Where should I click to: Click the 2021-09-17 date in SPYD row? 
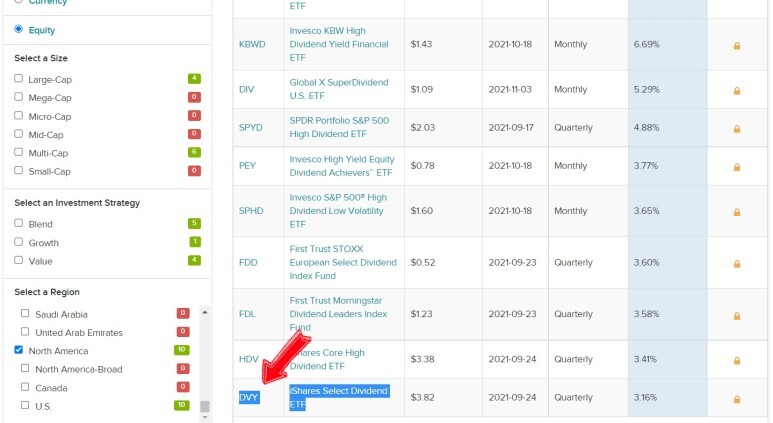(x=511, y=128)
